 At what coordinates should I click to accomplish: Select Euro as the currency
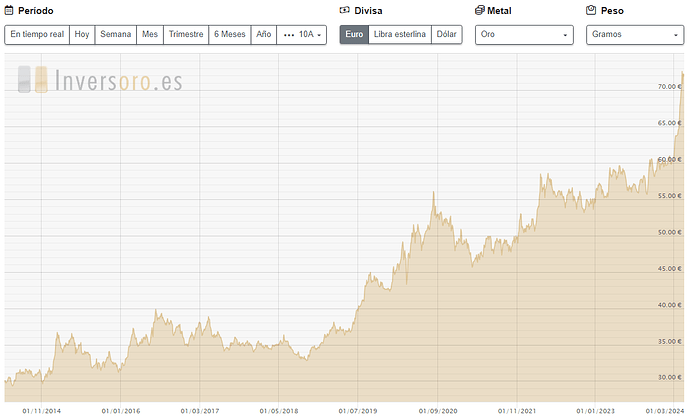(354, 34)
